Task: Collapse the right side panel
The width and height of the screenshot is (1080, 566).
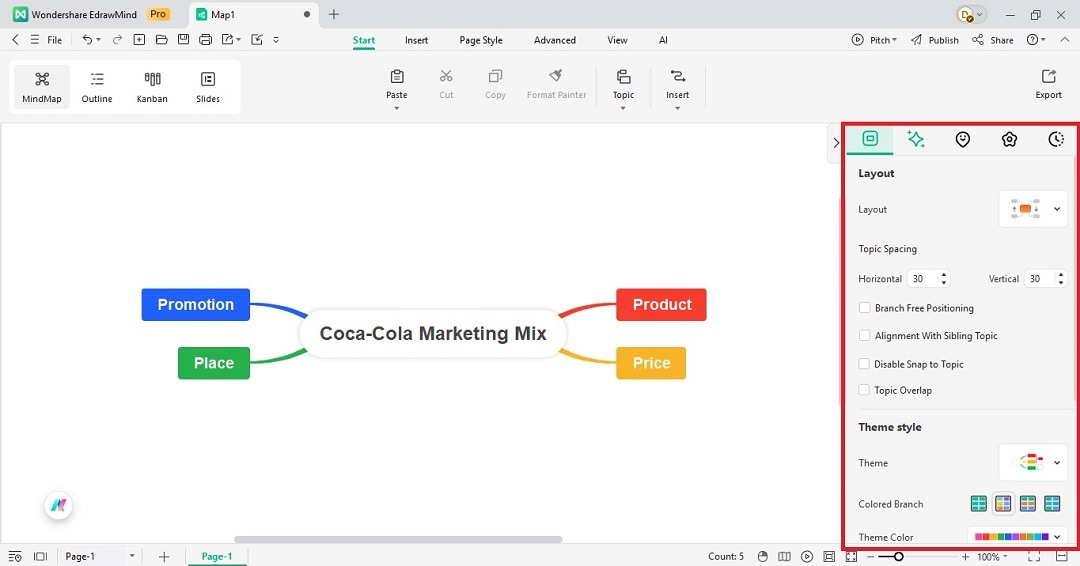Action: pos(835,143)
